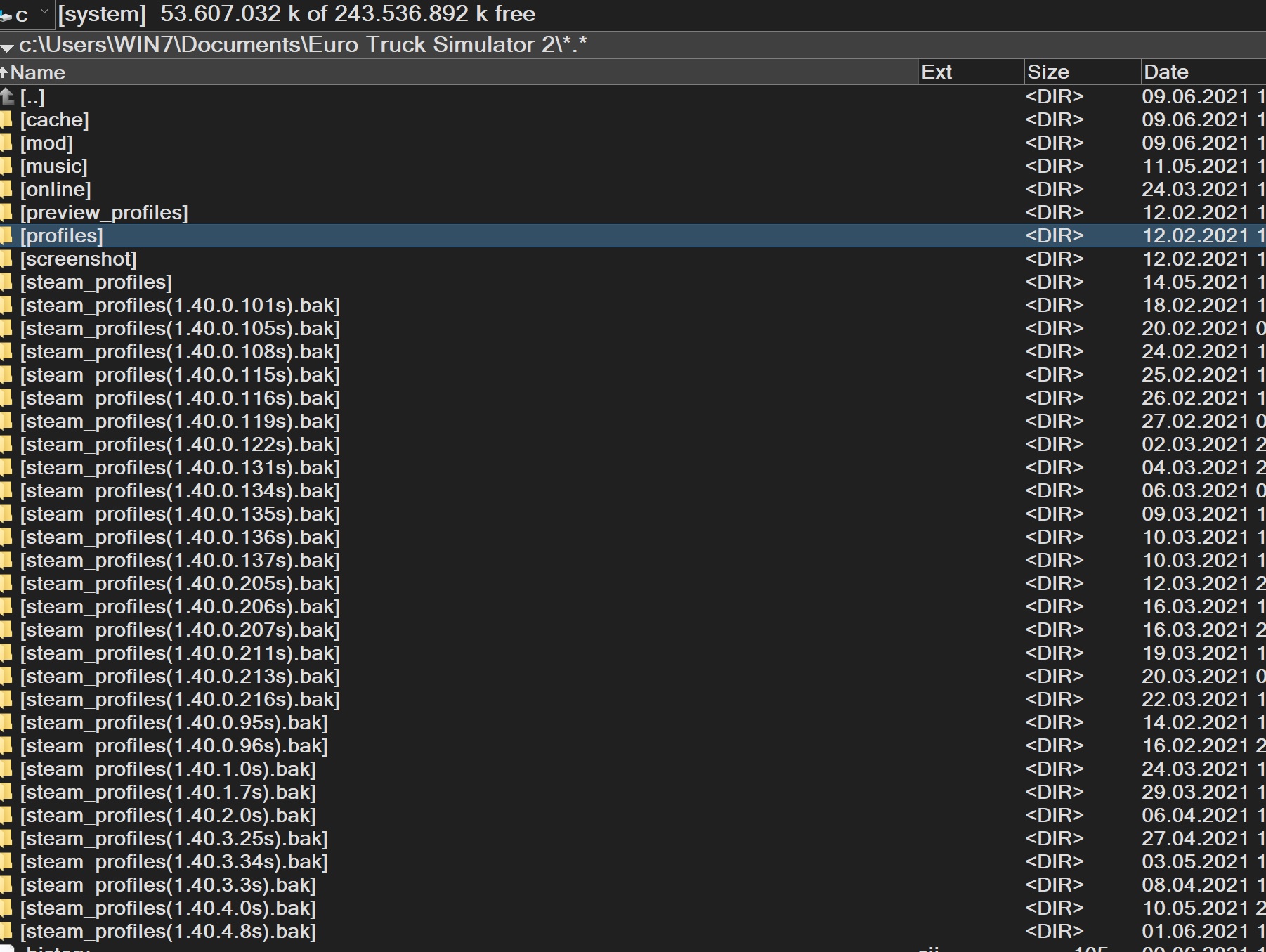Click folder name [steam_profiles(1.40.0.96s).bak]
This screenshot has width=1266, height=952.
pos(174,746)
